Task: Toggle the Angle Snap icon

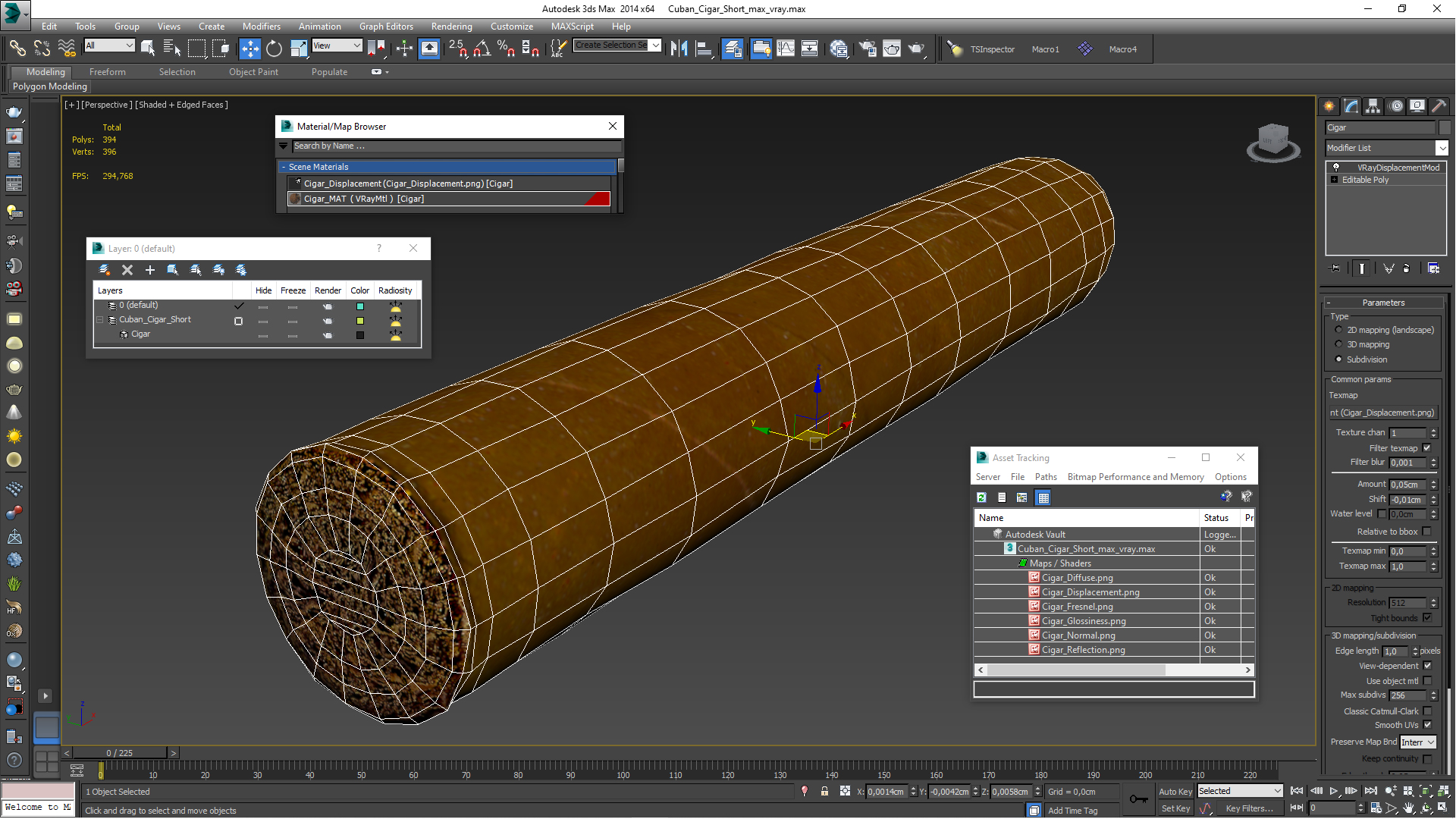Action: coord(482,49)
